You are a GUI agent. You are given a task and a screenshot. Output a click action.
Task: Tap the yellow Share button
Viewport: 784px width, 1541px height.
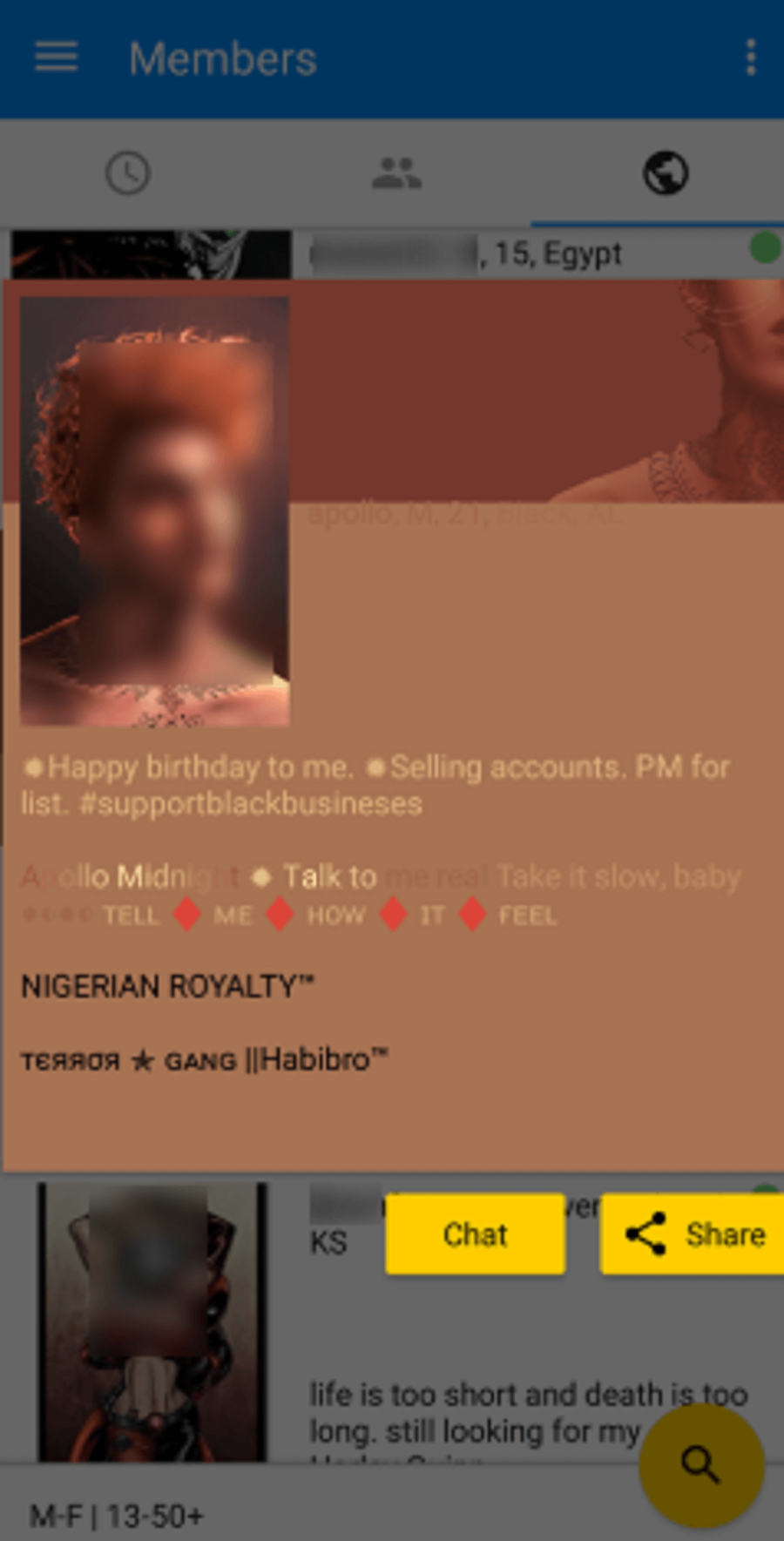tap(693, 1233)
